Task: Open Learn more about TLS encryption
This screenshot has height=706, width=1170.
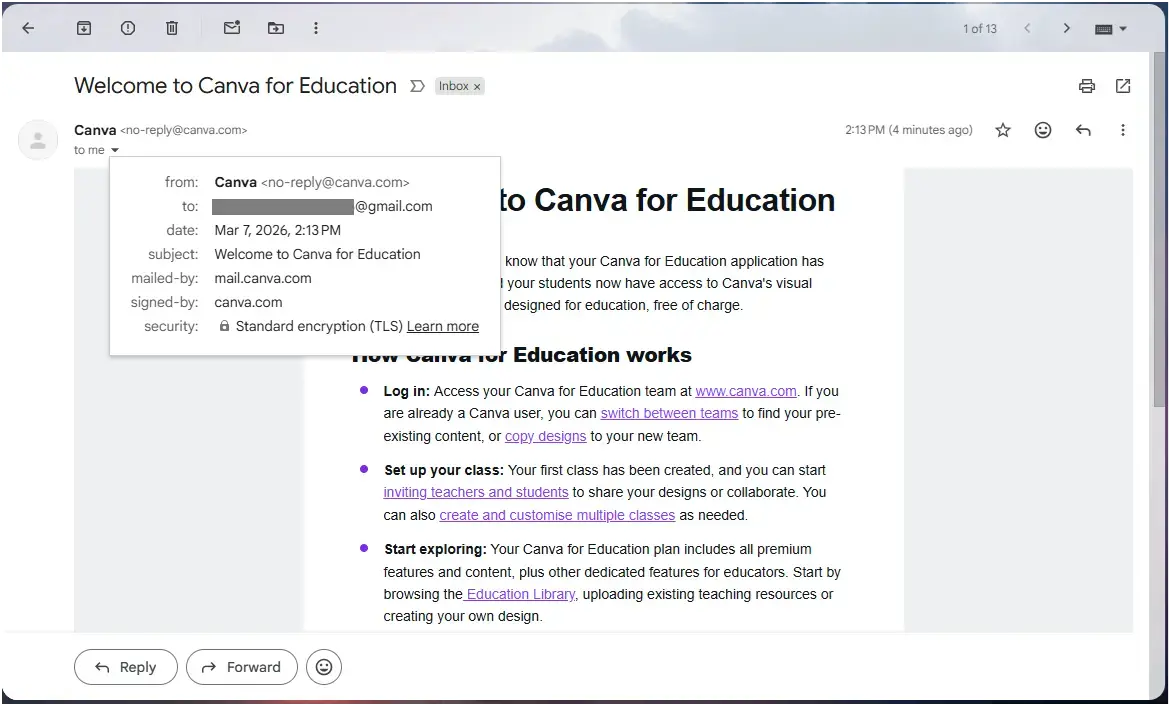Action: pyautogui.click(x=442, y=326)
